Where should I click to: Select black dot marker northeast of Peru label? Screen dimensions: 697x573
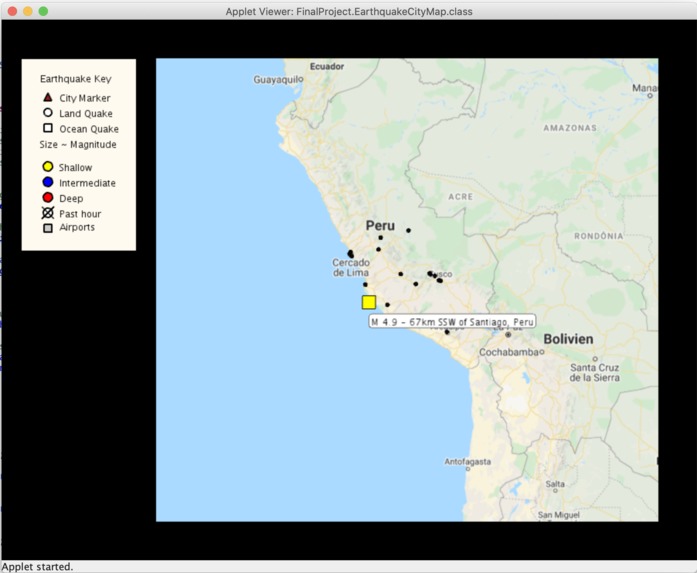(408, 230)
